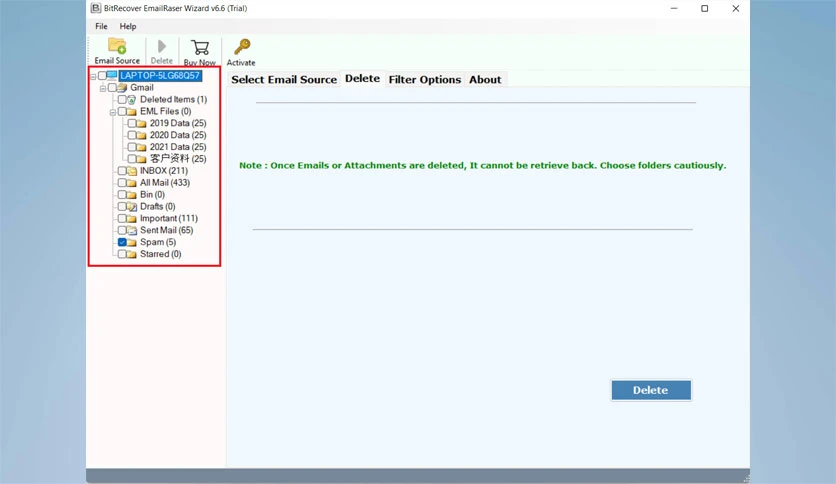Image resolution: width=836 pixels, height=484 pixels.
Task: Select the Important (111) checkbox
Action: [122, 218]
